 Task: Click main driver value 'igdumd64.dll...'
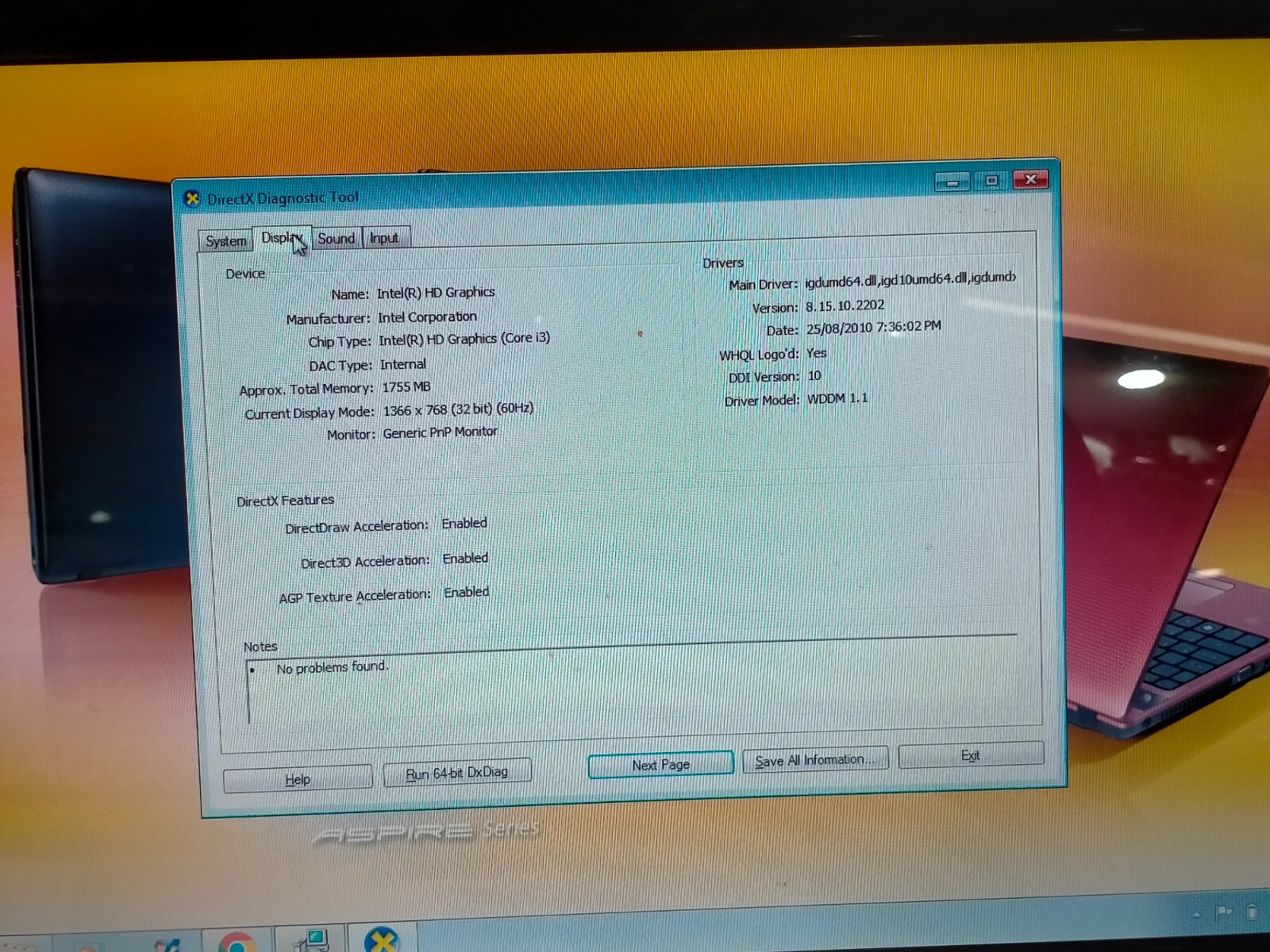(x=910, y=279)
